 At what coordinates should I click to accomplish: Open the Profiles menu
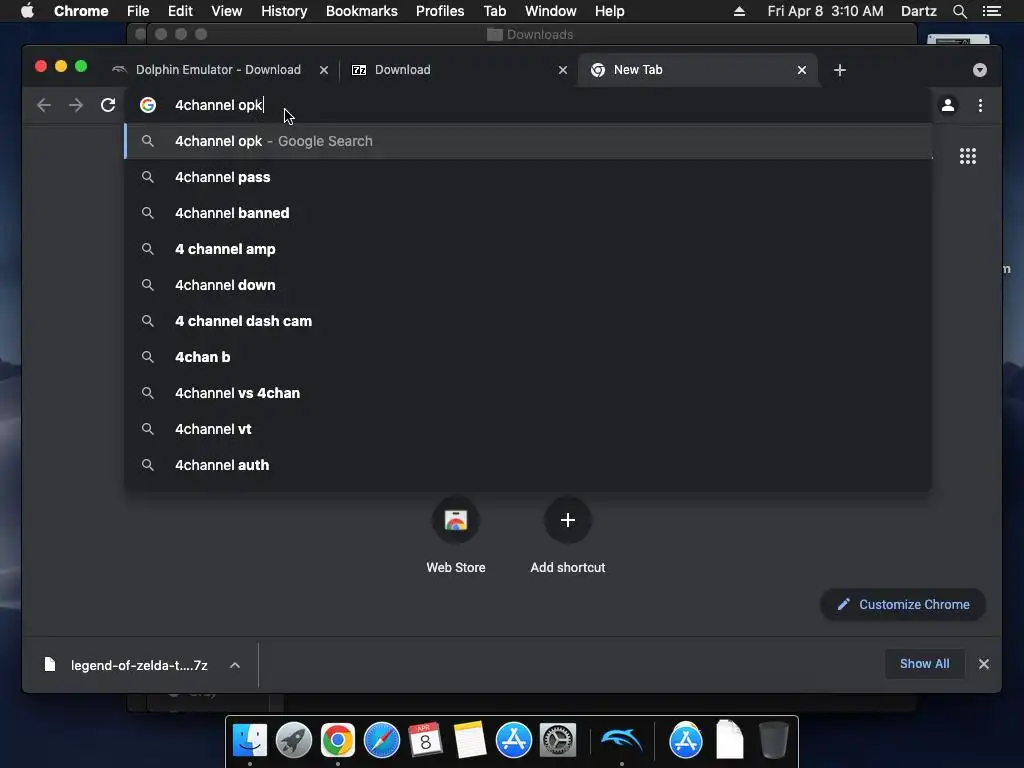pyautogui.click(x=440, y=11)
